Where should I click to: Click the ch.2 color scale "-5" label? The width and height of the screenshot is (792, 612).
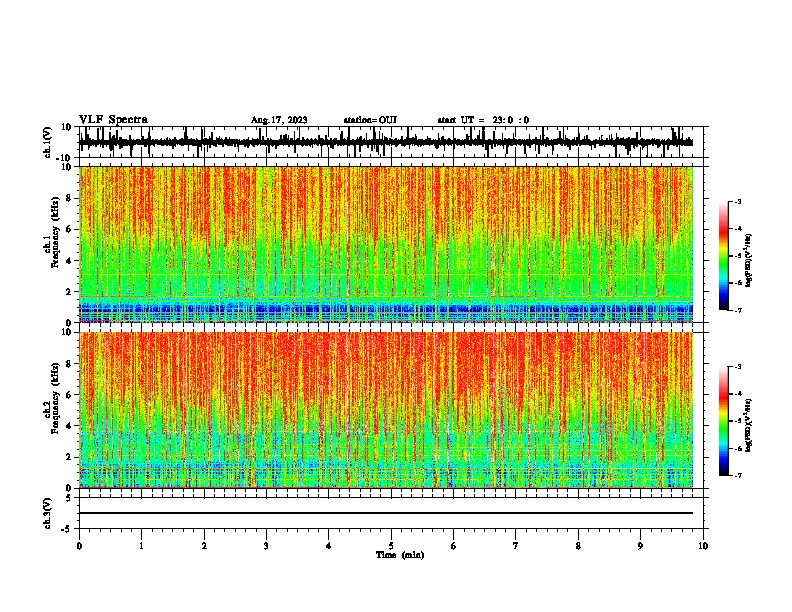click(737, 421)
